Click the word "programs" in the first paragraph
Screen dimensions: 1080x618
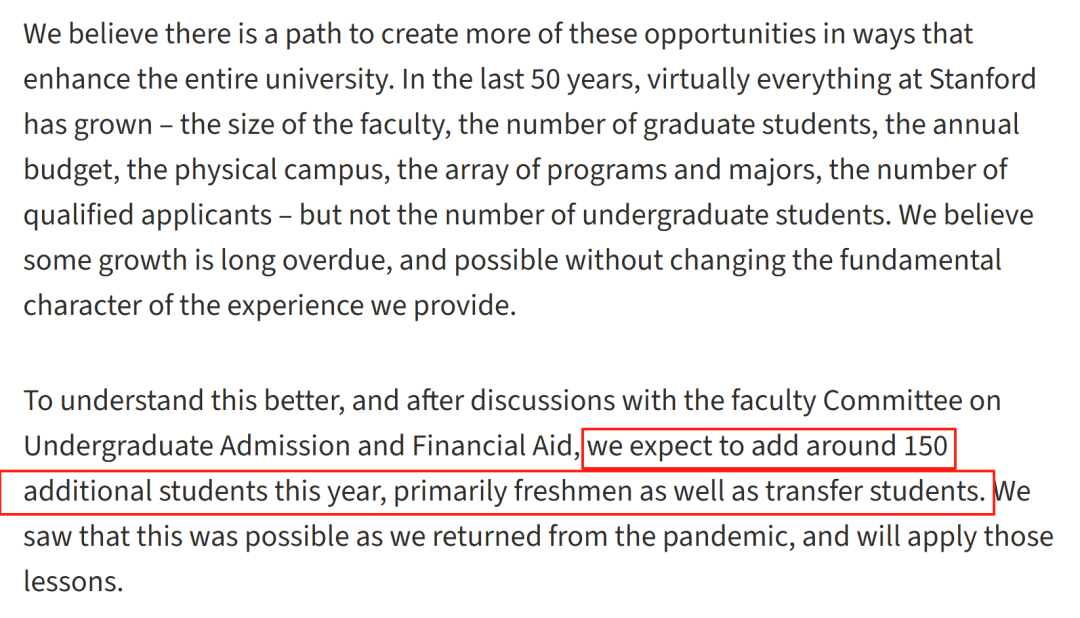630,170
